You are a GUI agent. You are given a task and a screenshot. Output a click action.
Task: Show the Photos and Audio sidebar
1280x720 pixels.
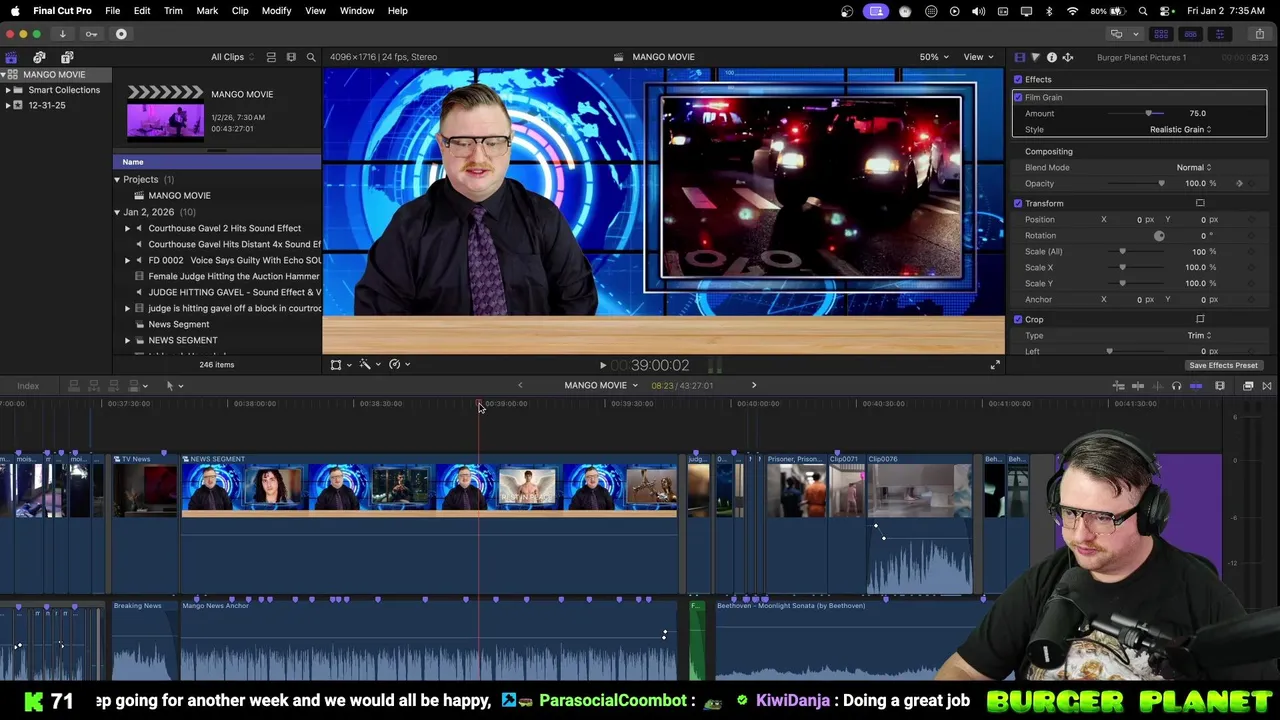click(x=39, y=57)
